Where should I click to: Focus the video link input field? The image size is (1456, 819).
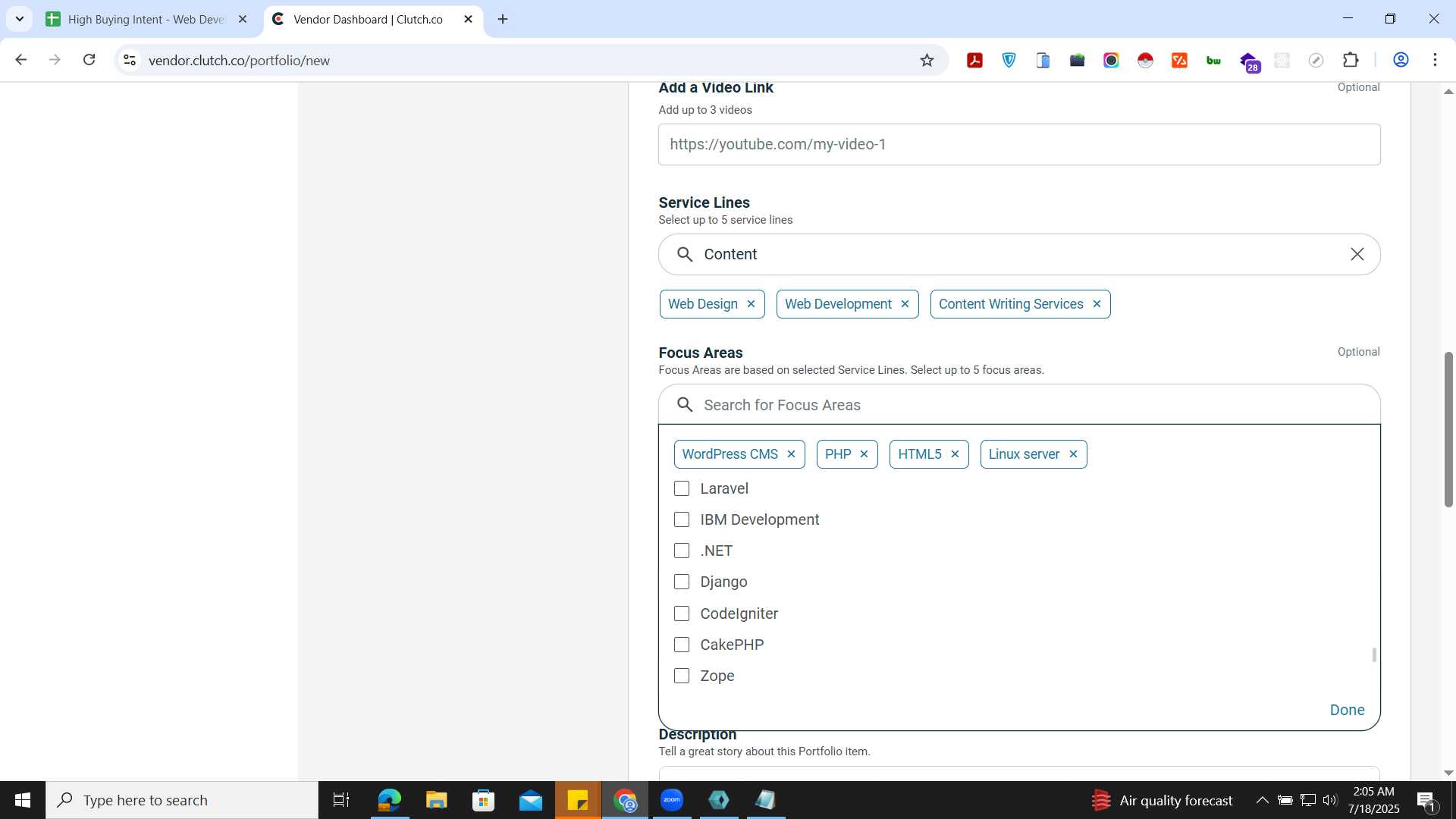pos(1018,145)
